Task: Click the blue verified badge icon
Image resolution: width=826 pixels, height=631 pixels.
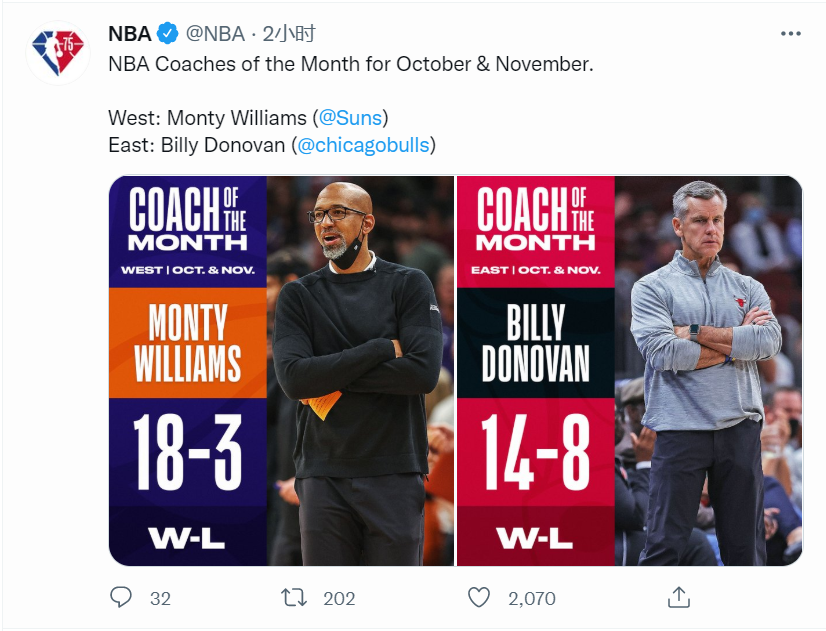Action: click(x=168, y=34)
